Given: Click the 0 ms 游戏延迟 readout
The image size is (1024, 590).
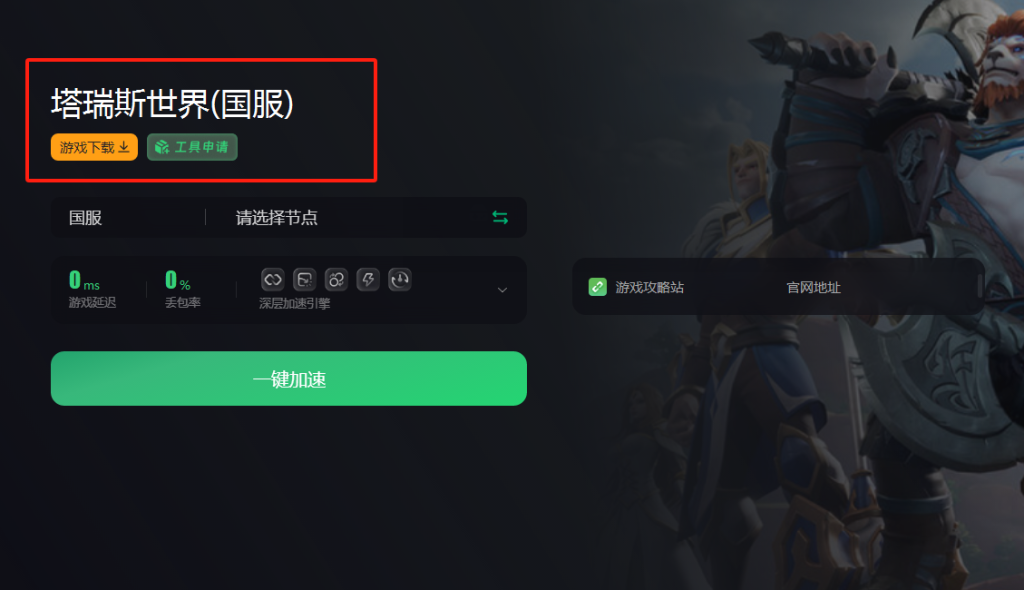Looking at the screenshot, I should tap(92, 289).
